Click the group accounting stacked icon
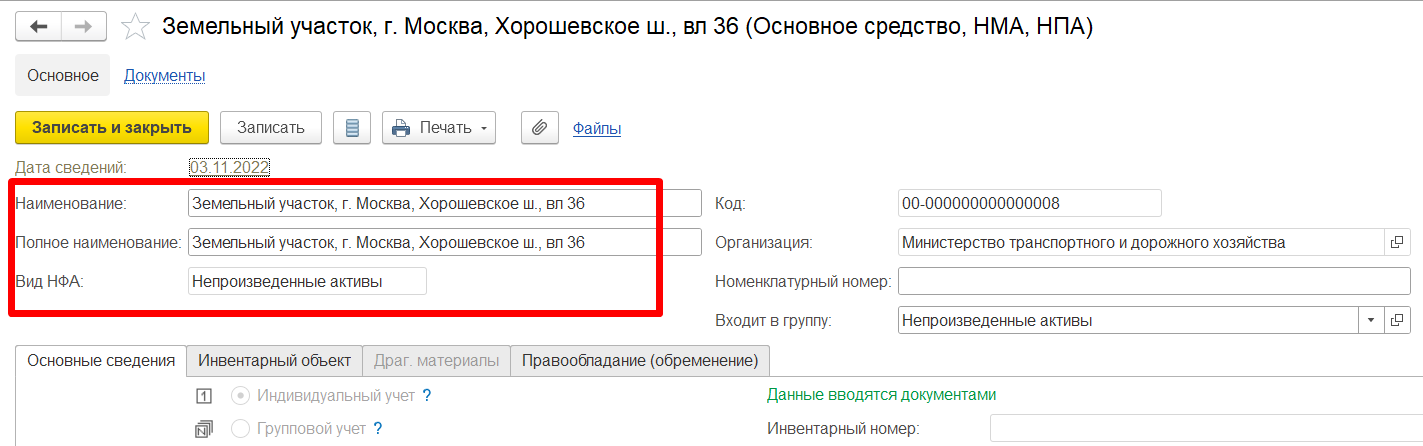The image size is (1423, 446). [x=206, y=429]
